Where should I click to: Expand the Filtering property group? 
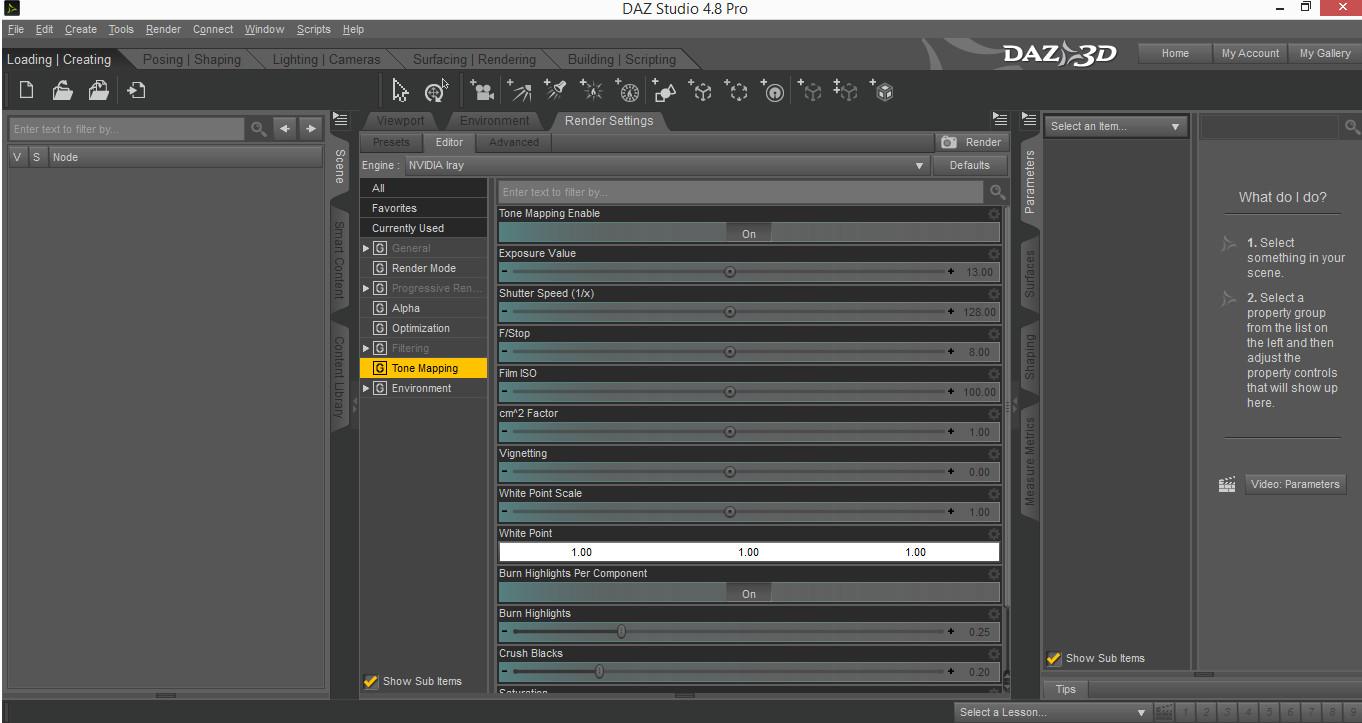point(366,348)
